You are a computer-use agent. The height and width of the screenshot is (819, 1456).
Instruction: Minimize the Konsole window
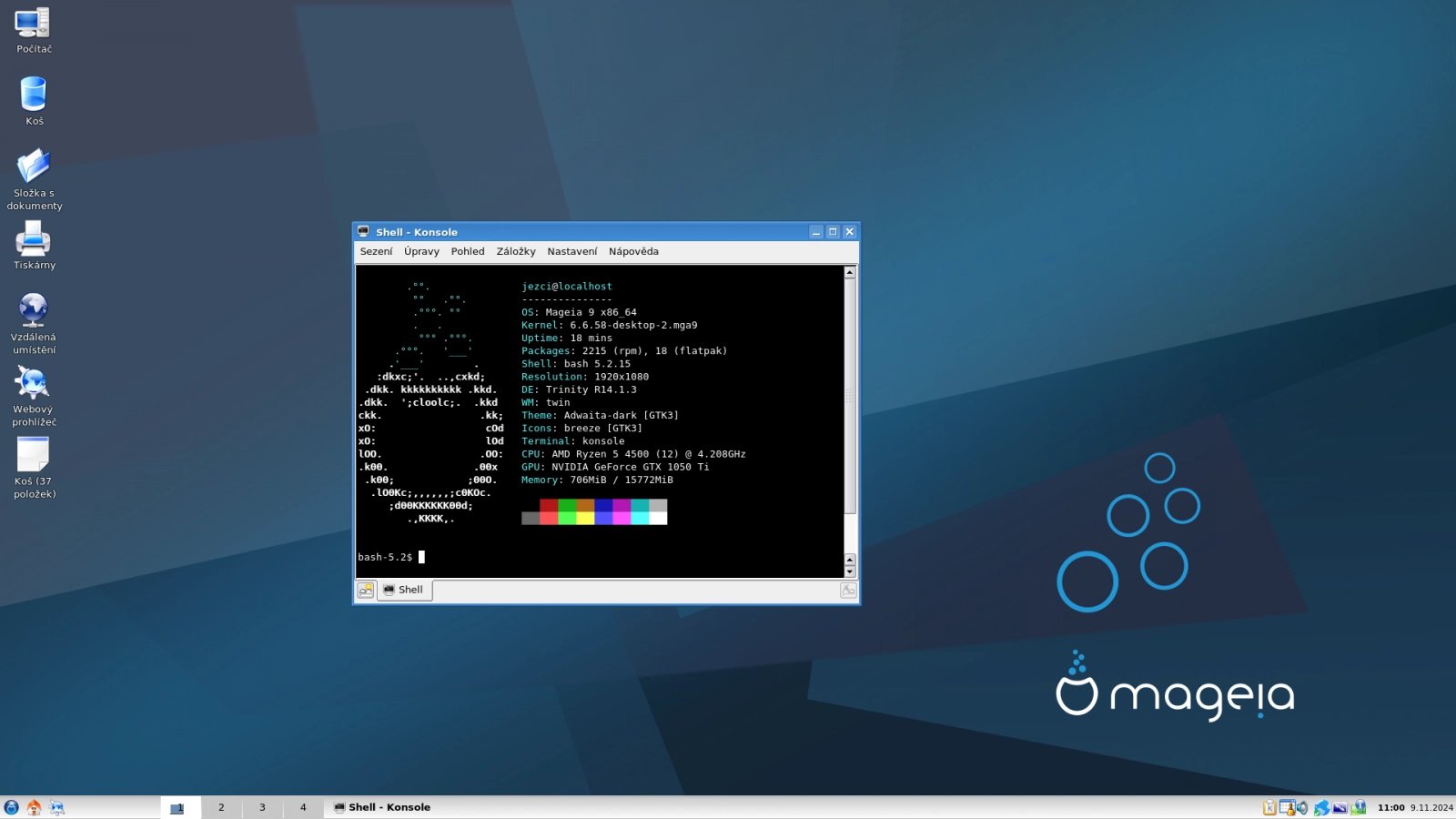pos(816,232)
